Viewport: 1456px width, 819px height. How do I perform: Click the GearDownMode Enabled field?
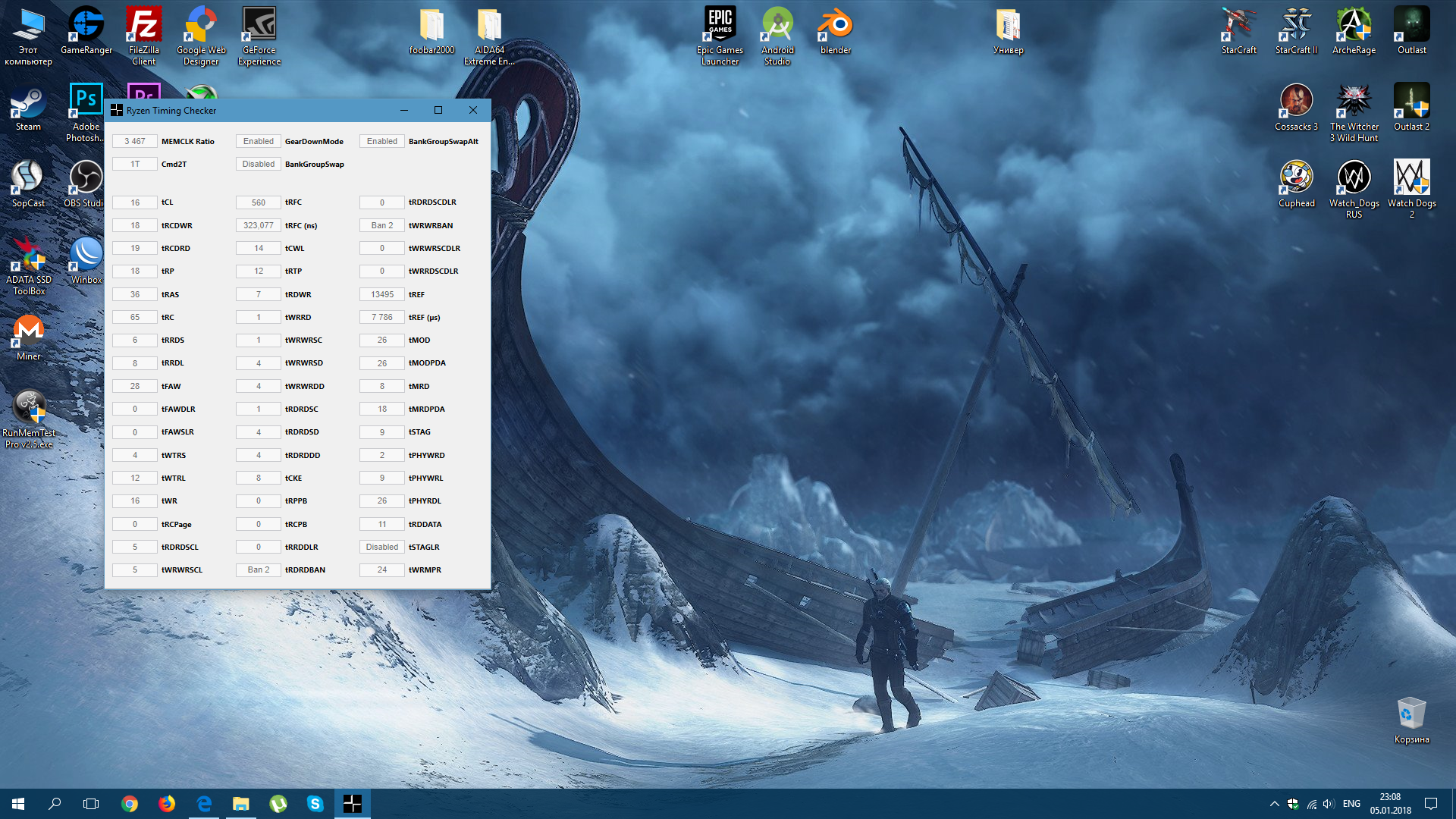point(258,141)
